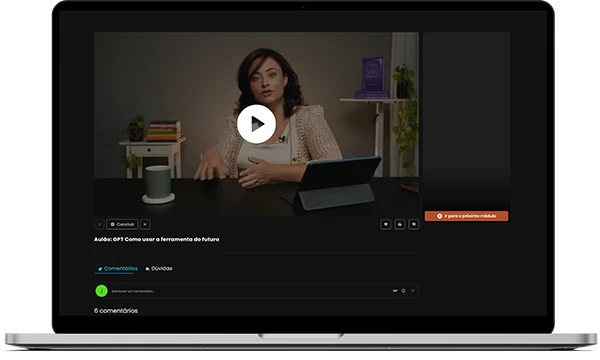The height and width of the screenshot is (360, 600).
Task: Click the green user avatar
Action: (101, 291)
